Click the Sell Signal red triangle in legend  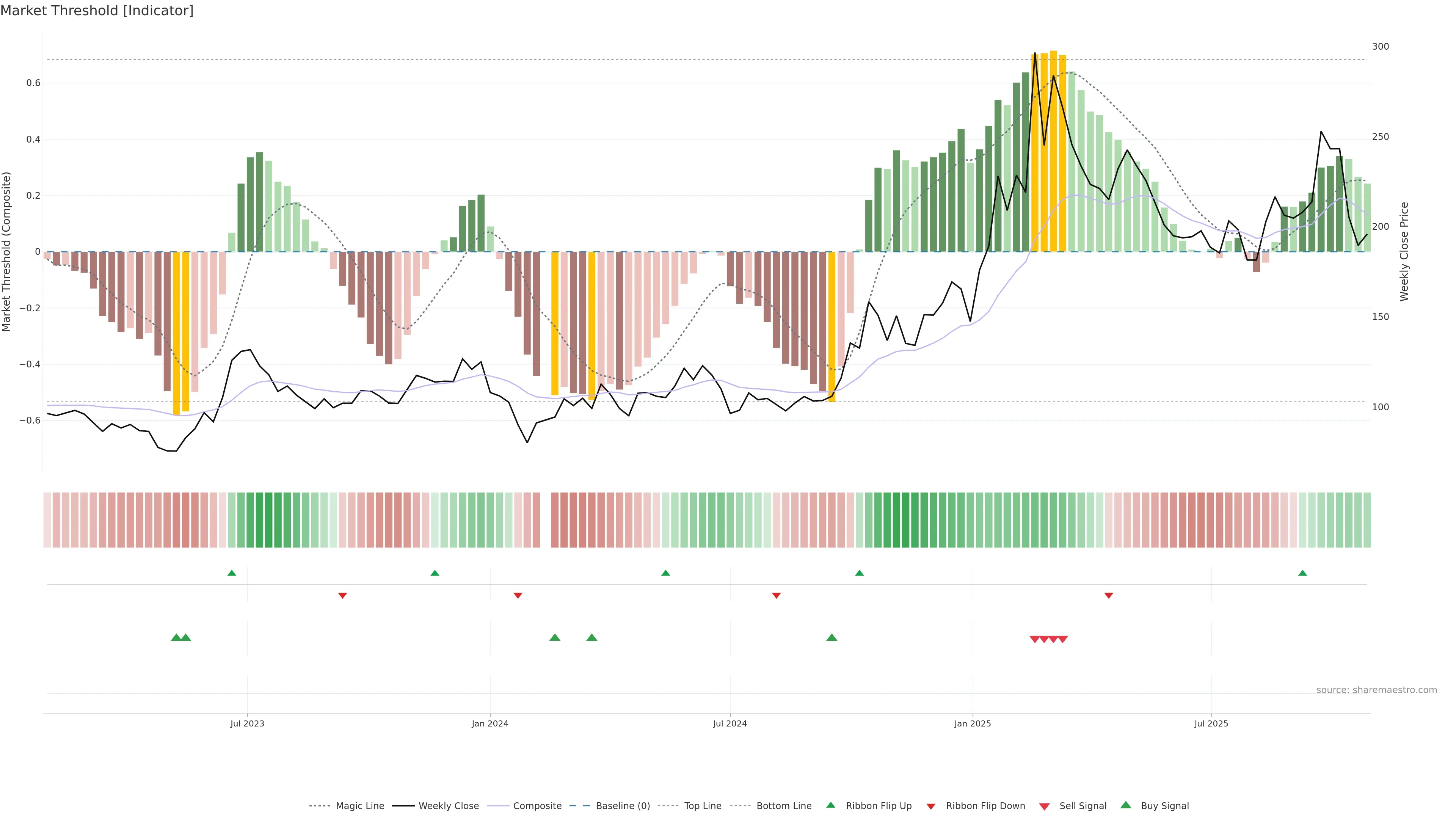(1045, 806)
